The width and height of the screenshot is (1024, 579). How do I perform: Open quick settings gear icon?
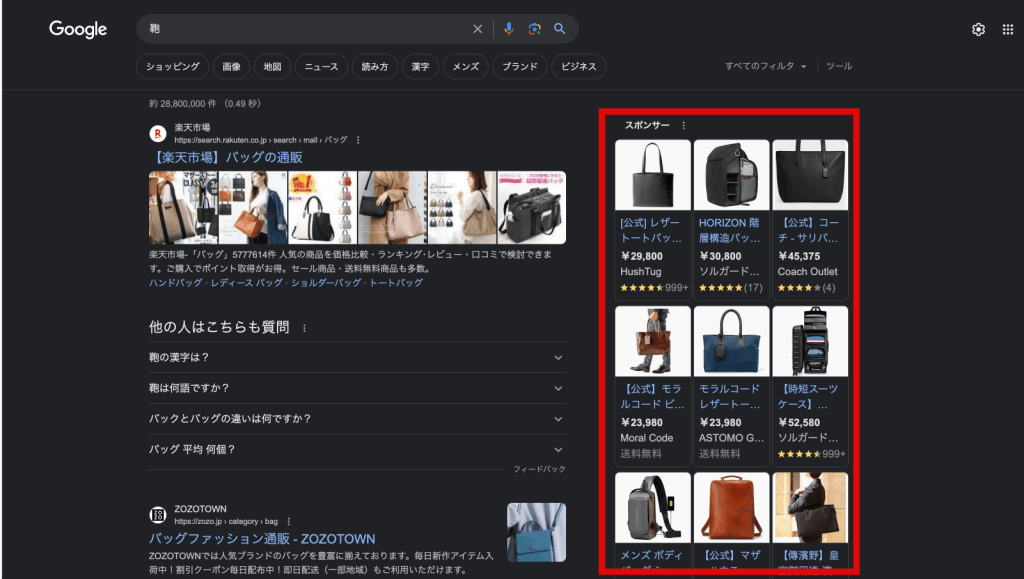pyautogui.click(x=978, y=29)
